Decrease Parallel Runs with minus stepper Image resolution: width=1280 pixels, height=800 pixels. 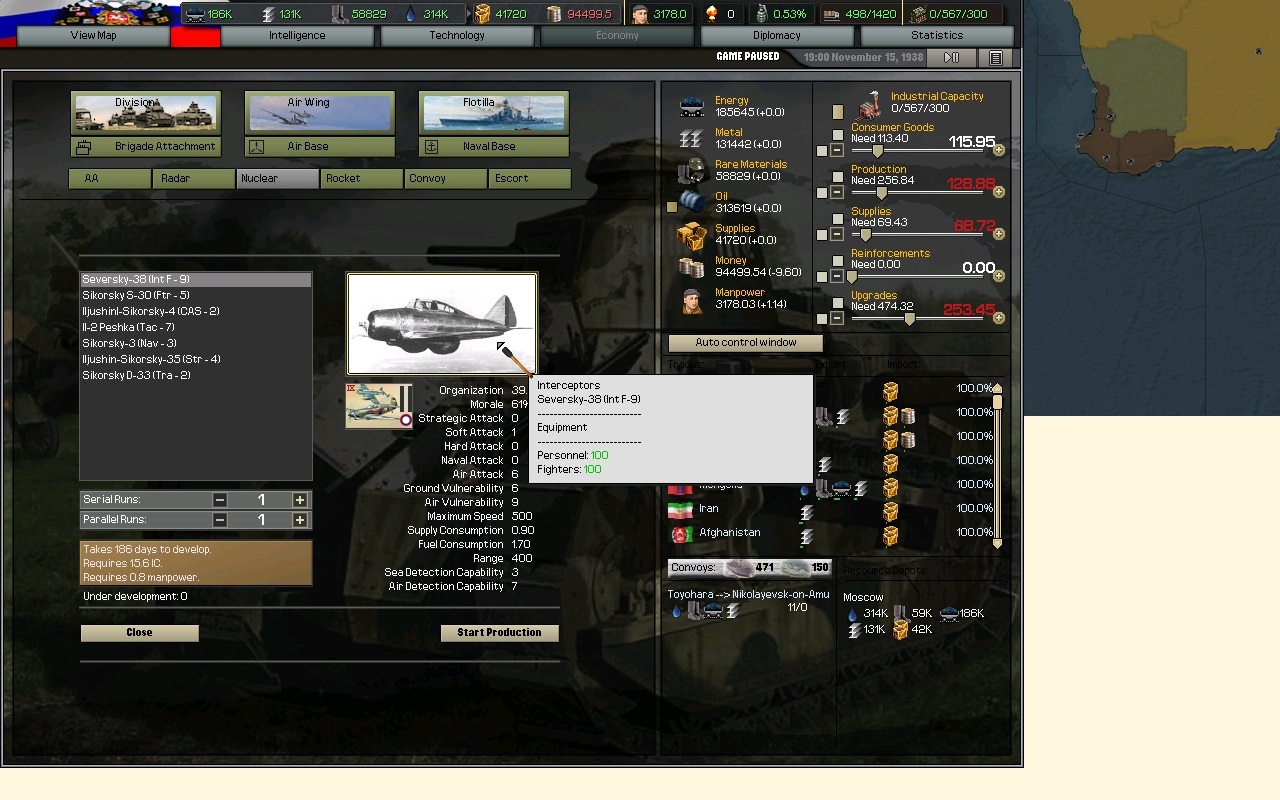tap(220, 520)
